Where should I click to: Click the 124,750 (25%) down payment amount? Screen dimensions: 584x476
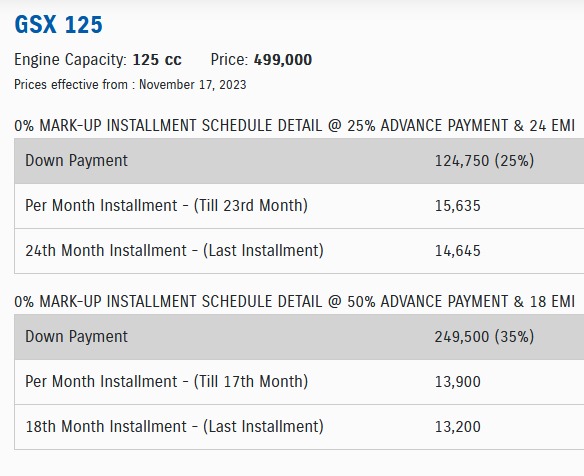point(484,161)
